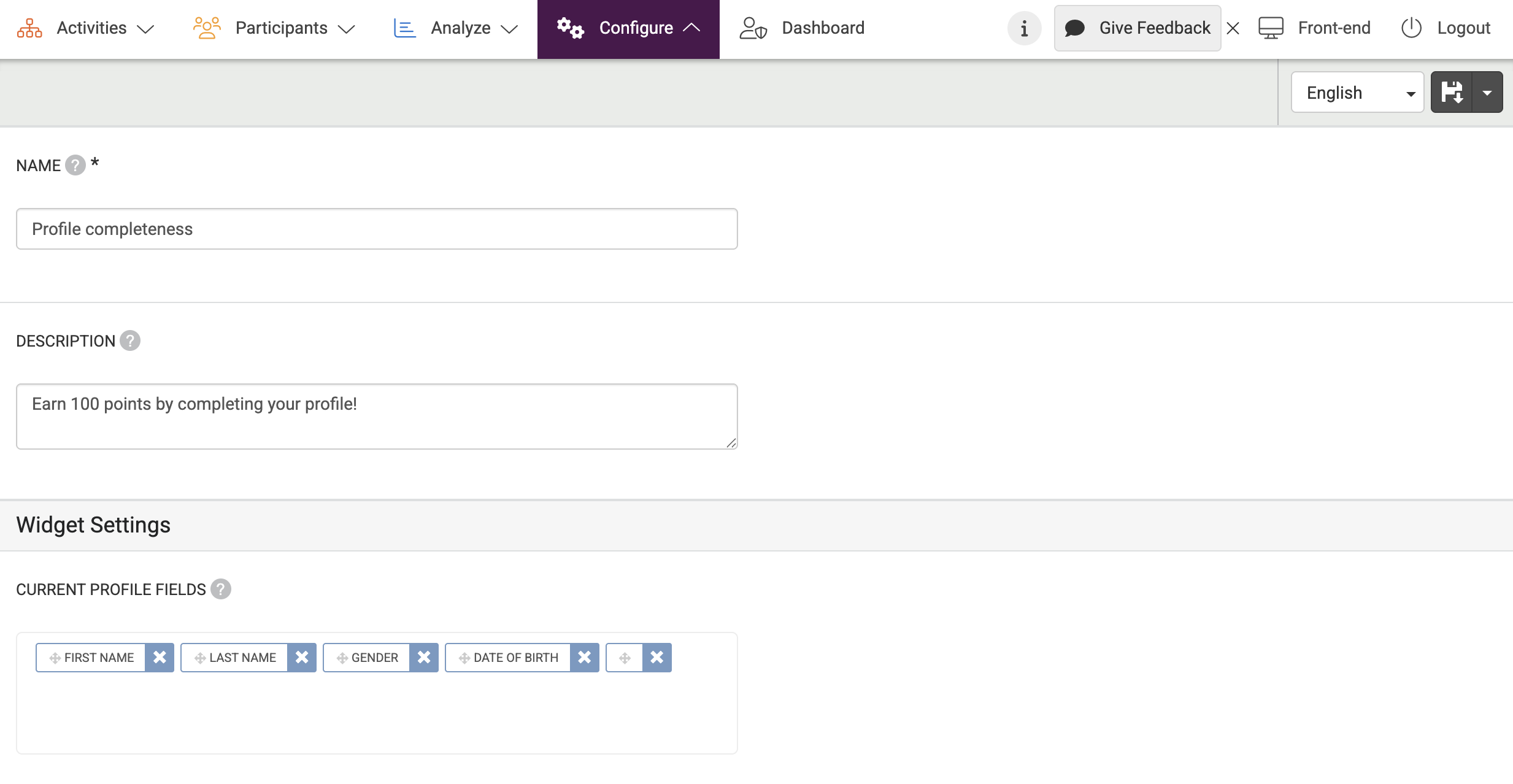
Task: Remove the GENDER field tag
Action: [x=424, y=658]
